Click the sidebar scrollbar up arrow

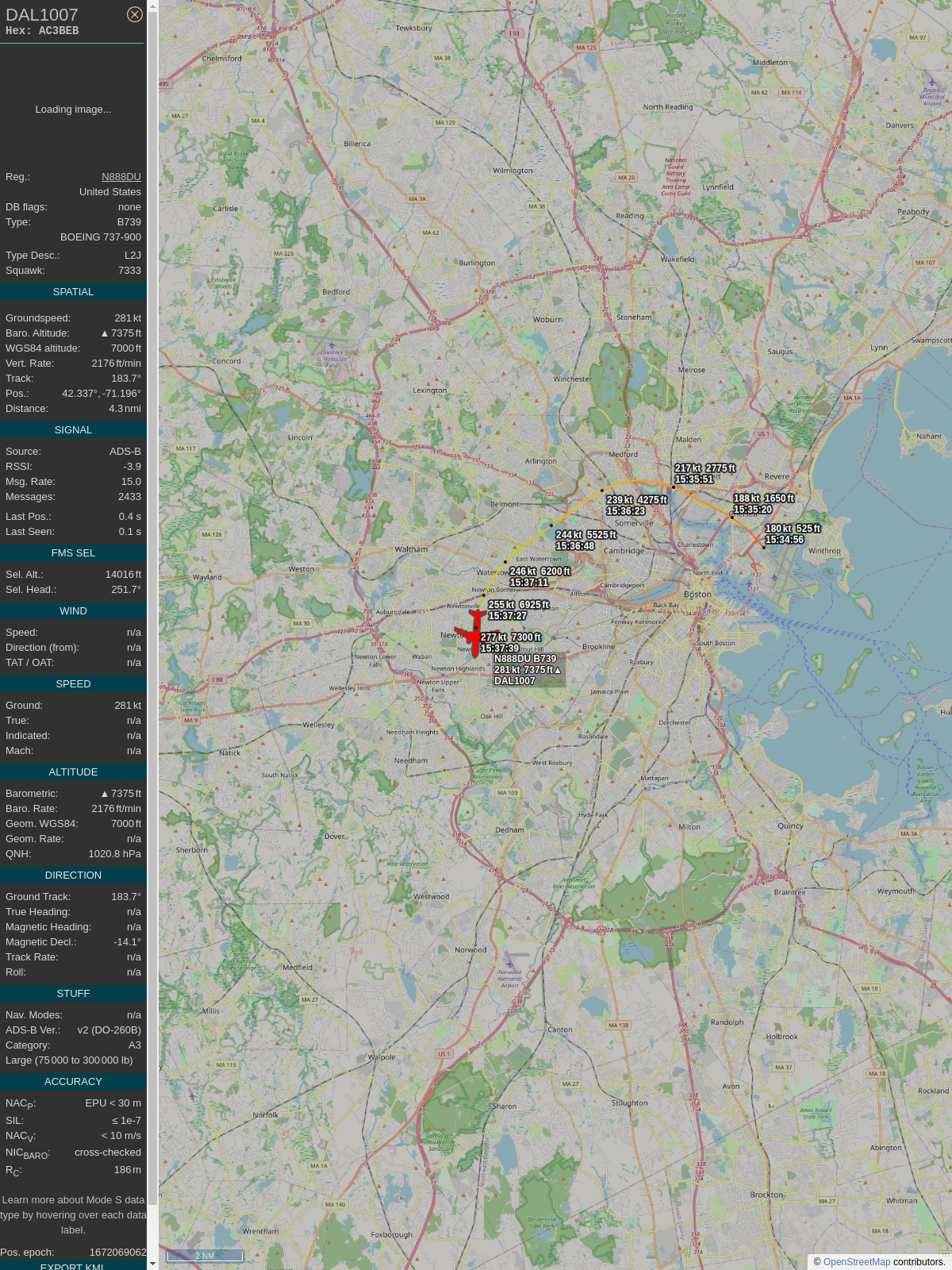[x=152, y=6]
